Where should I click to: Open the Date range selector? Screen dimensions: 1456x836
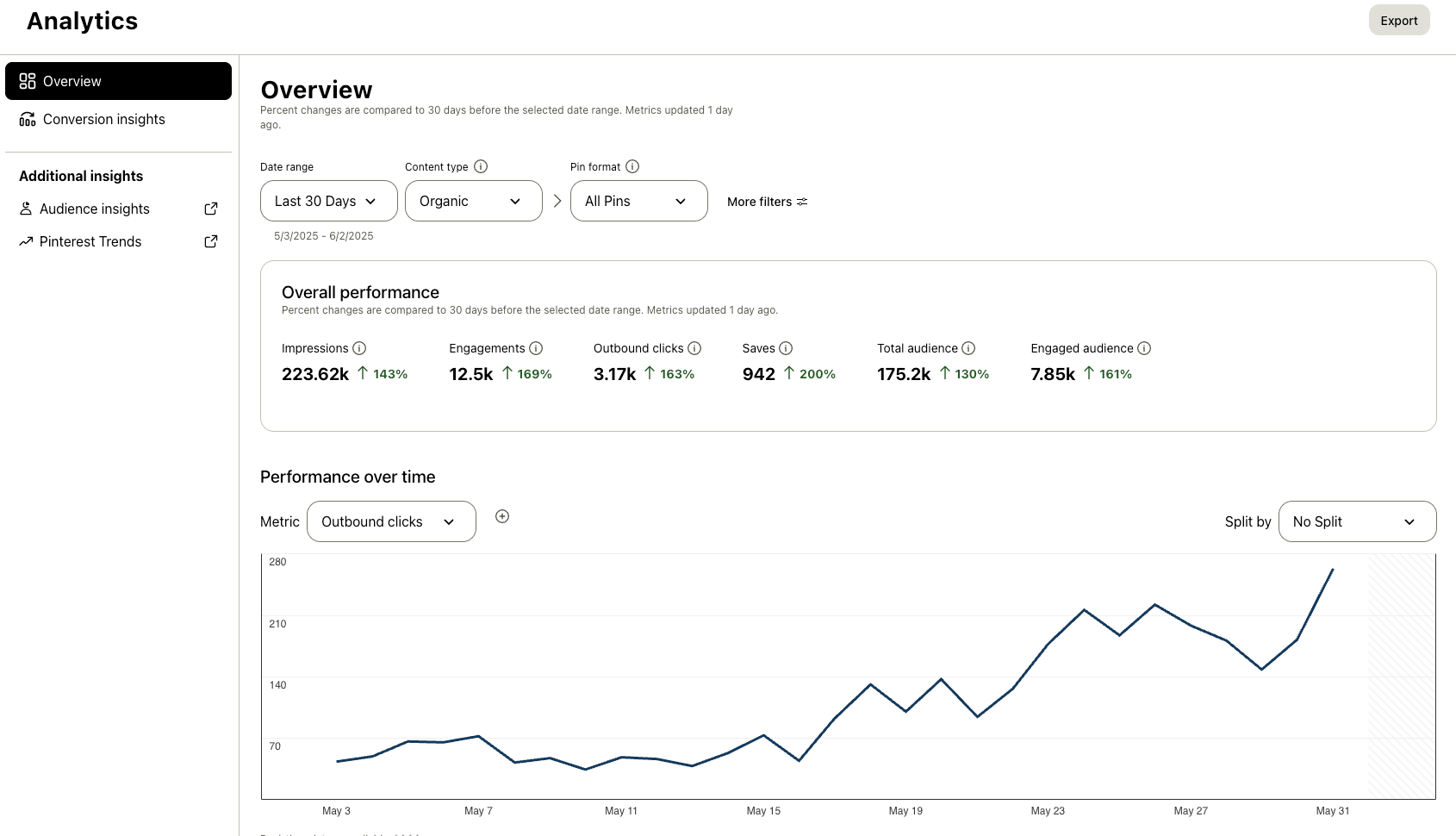tap(328, 201)
